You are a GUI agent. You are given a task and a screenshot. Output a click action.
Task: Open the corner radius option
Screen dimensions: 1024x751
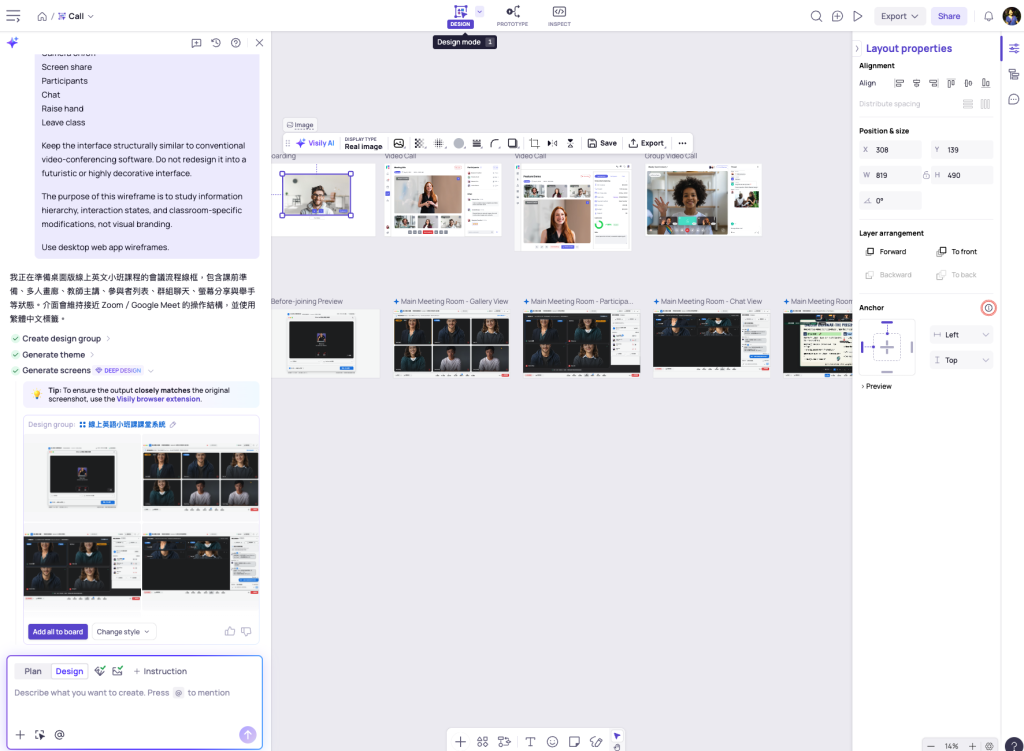click(x=495, y=143)
